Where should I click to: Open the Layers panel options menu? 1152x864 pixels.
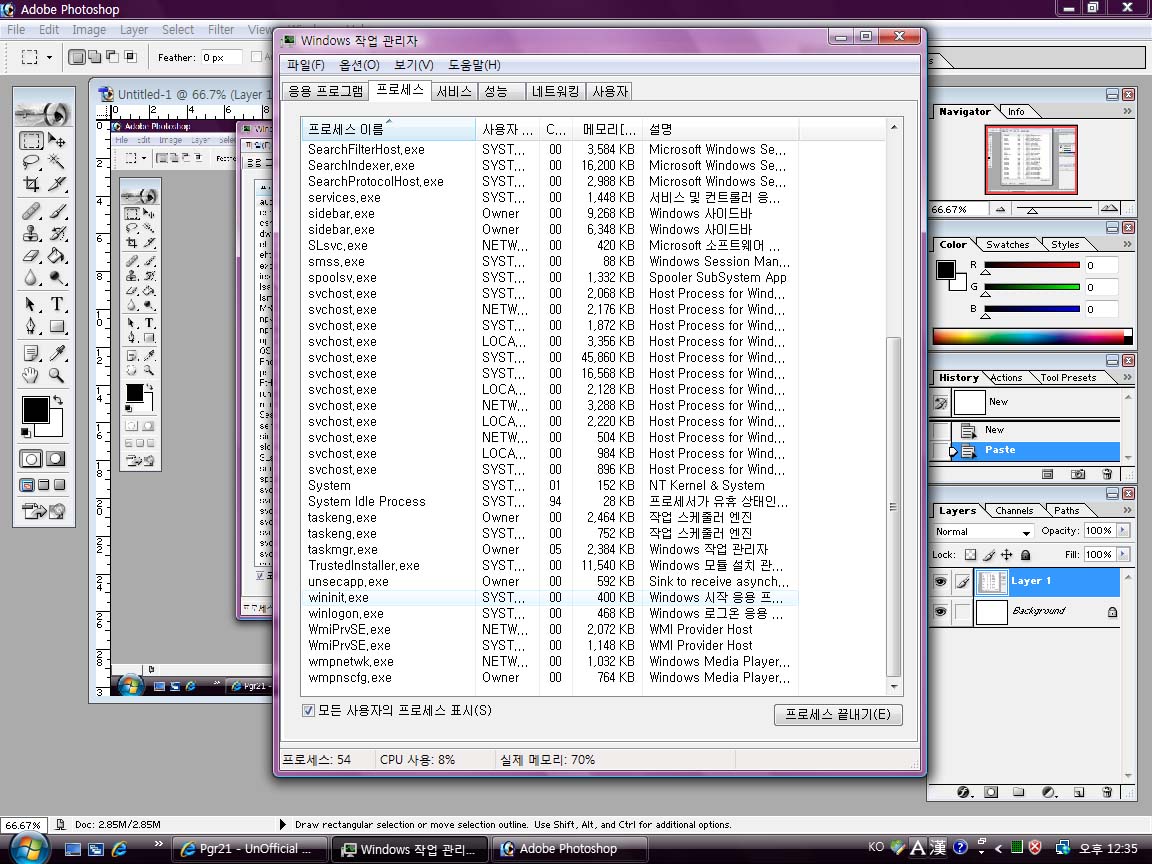pyautogui.click(x=1128, y=510)
